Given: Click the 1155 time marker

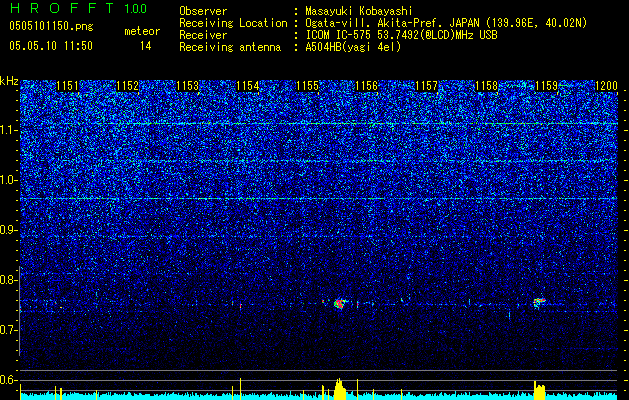Looking at the screenshot, I should click(307, 86).
